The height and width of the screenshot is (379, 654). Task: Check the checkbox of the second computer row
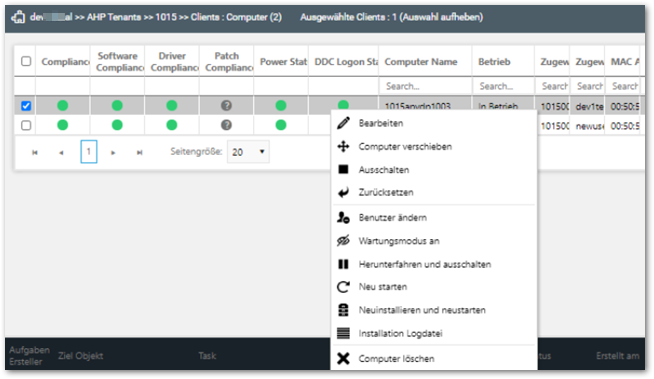[26, 125]
